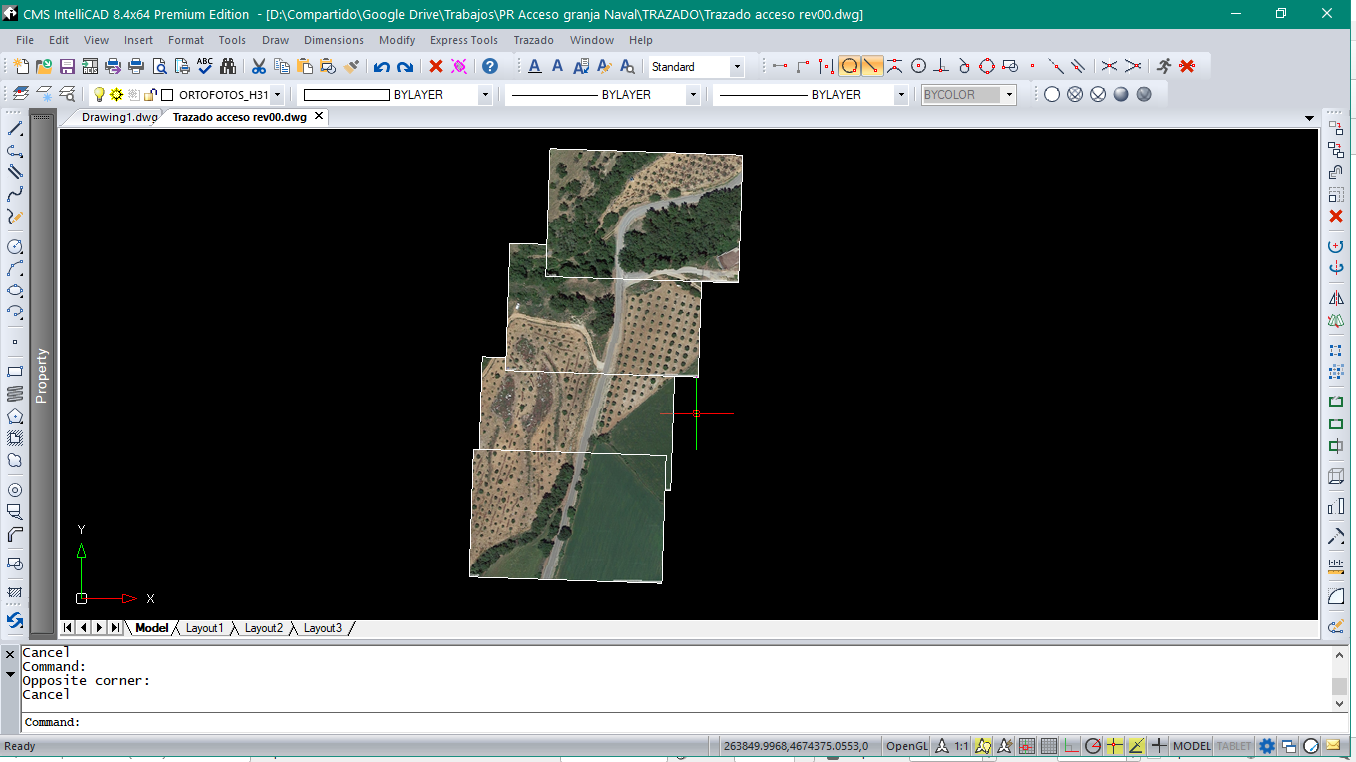Expand the Property side panel
This screenshot has height=762, width=1356.
(x=42, y=375)
